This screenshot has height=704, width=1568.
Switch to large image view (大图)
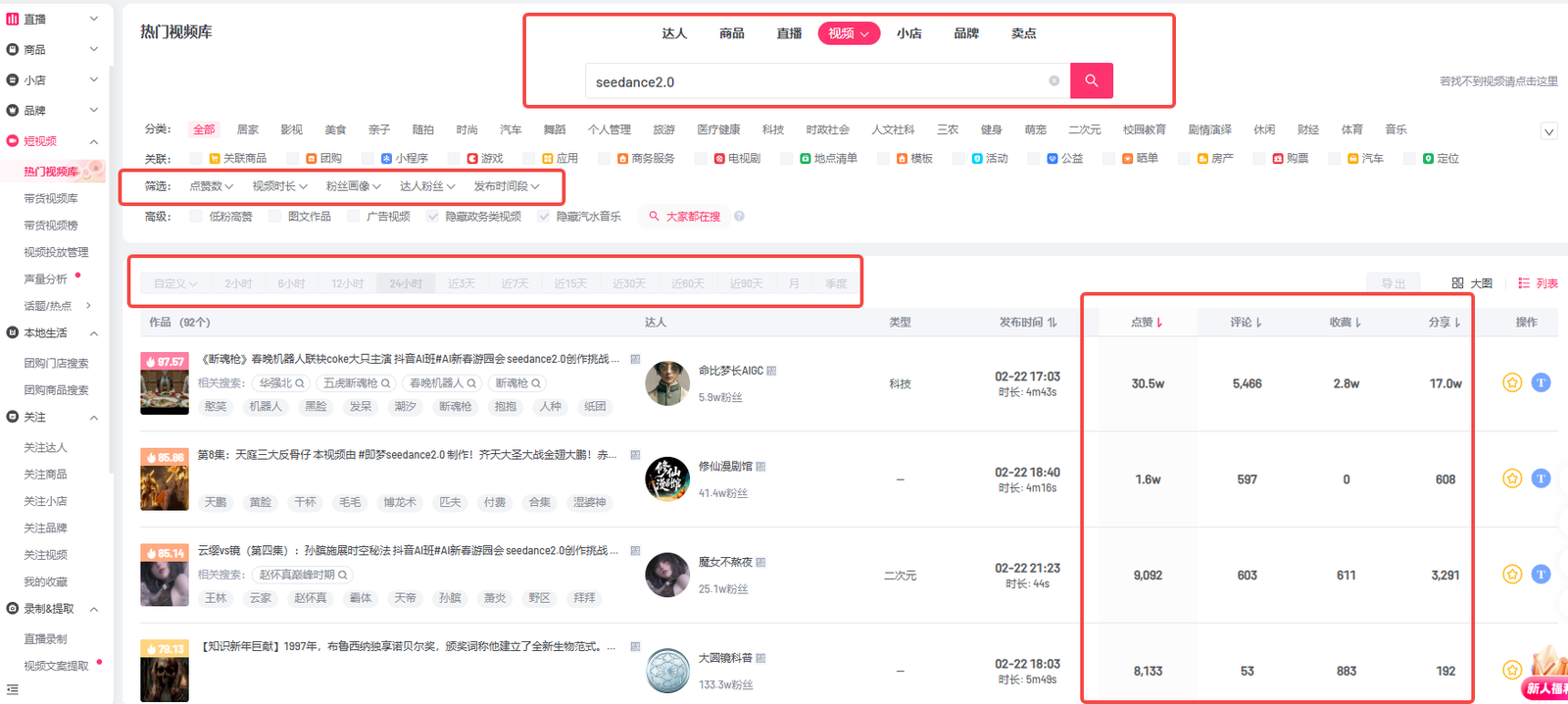tap(1472, 283)
